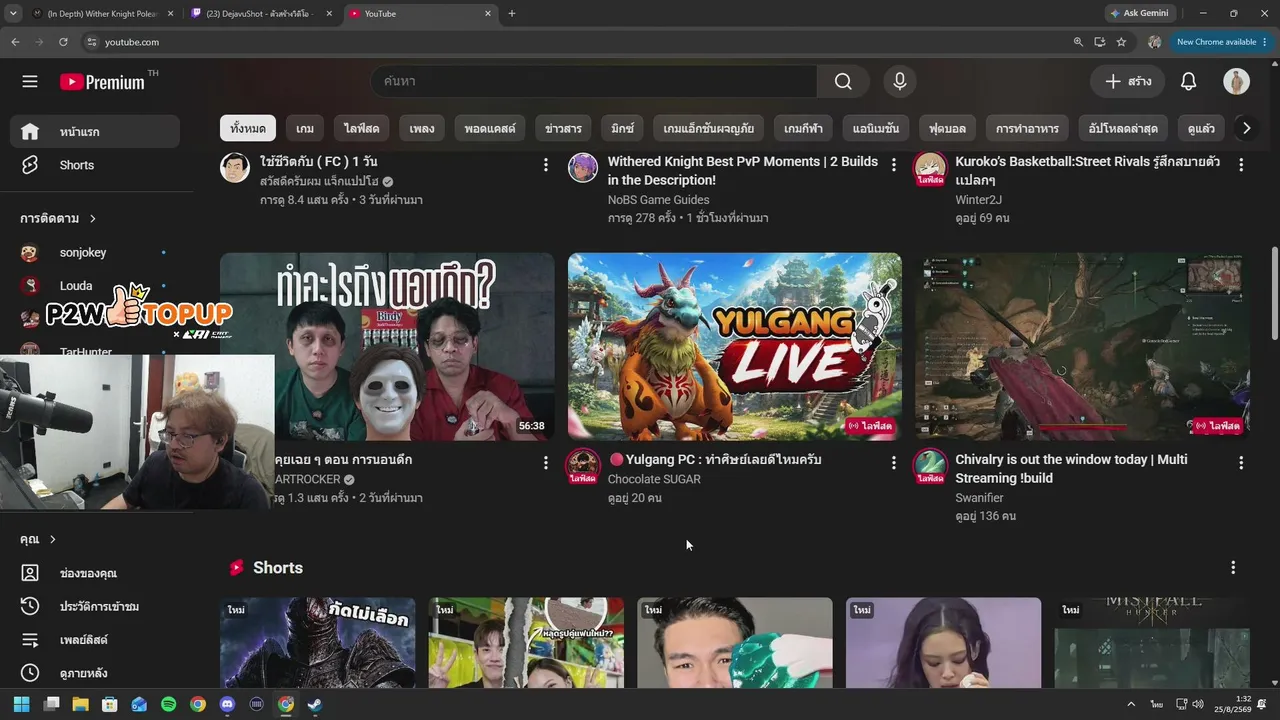Open the ประวัติการเข้าชม history link
The height and width of the screenshot is (720, 1280).
[x=95, y=606]
